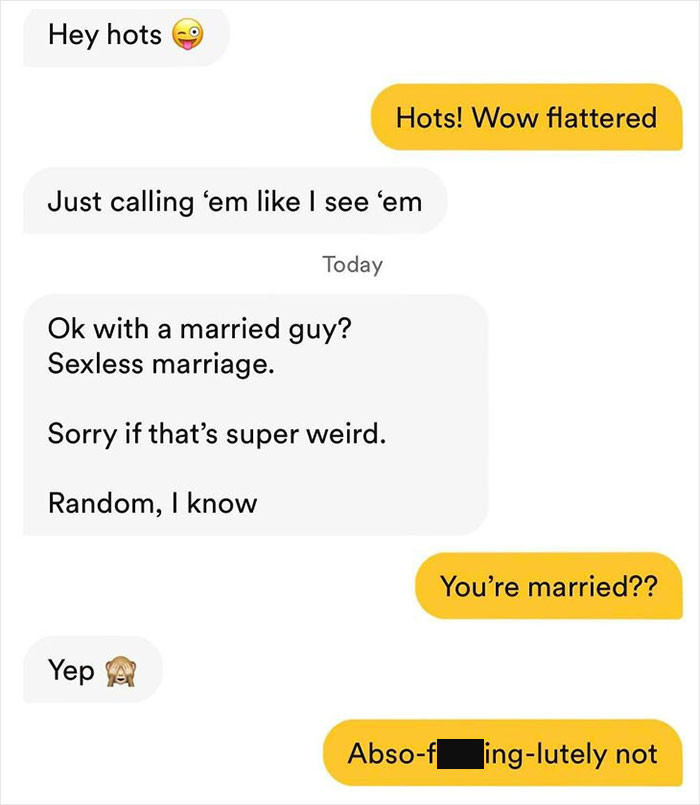This screenshot has height=805, width=700.
Task: Tap the see-no-evil monkey emoji
Action: (121, 672)
